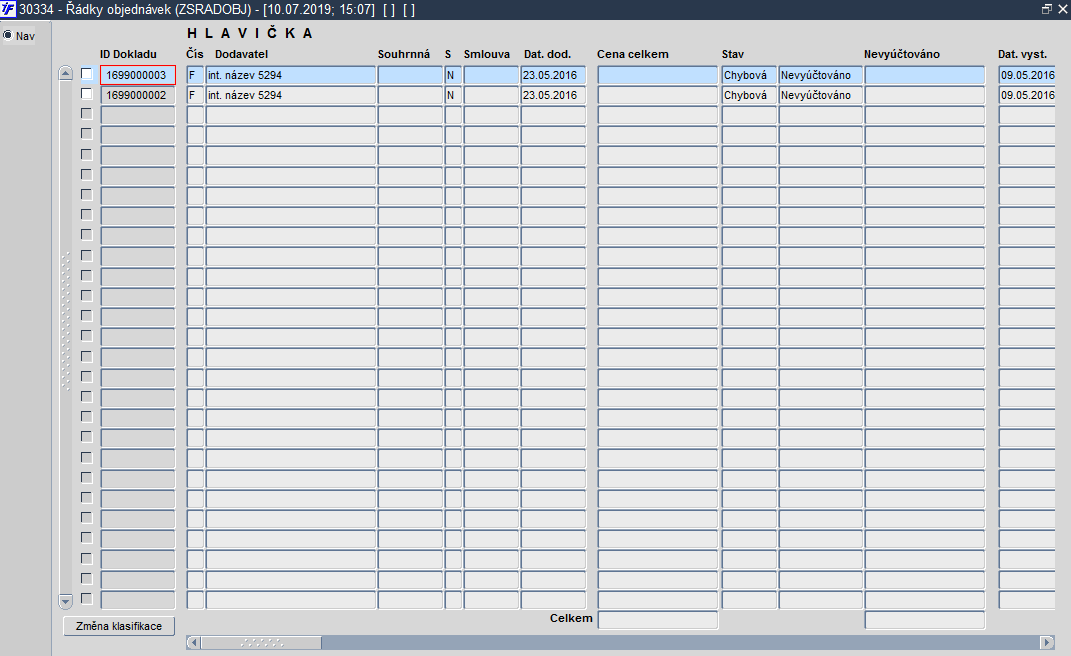The height and width of the screenshot is (656, 1071).
Task: Click Nevyúčtováno status in row 1699000003
Action: coord(821,75)
